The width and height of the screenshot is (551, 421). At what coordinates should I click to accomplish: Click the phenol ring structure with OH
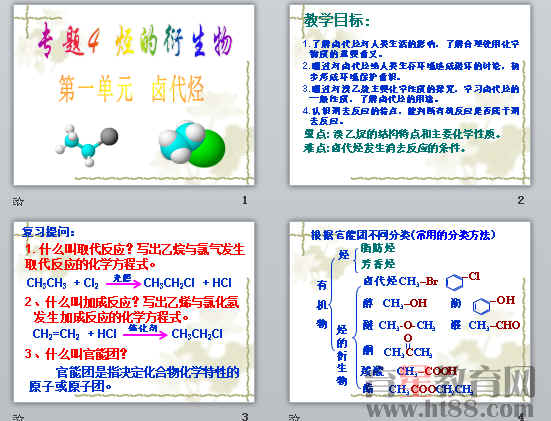point(493,305)
